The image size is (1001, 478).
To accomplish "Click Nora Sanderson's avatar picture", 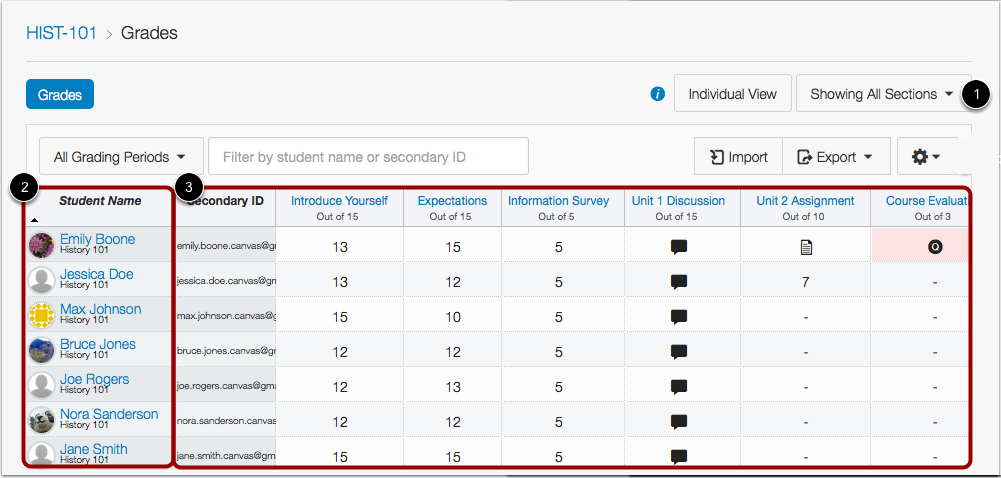I will tap(41, 420).
